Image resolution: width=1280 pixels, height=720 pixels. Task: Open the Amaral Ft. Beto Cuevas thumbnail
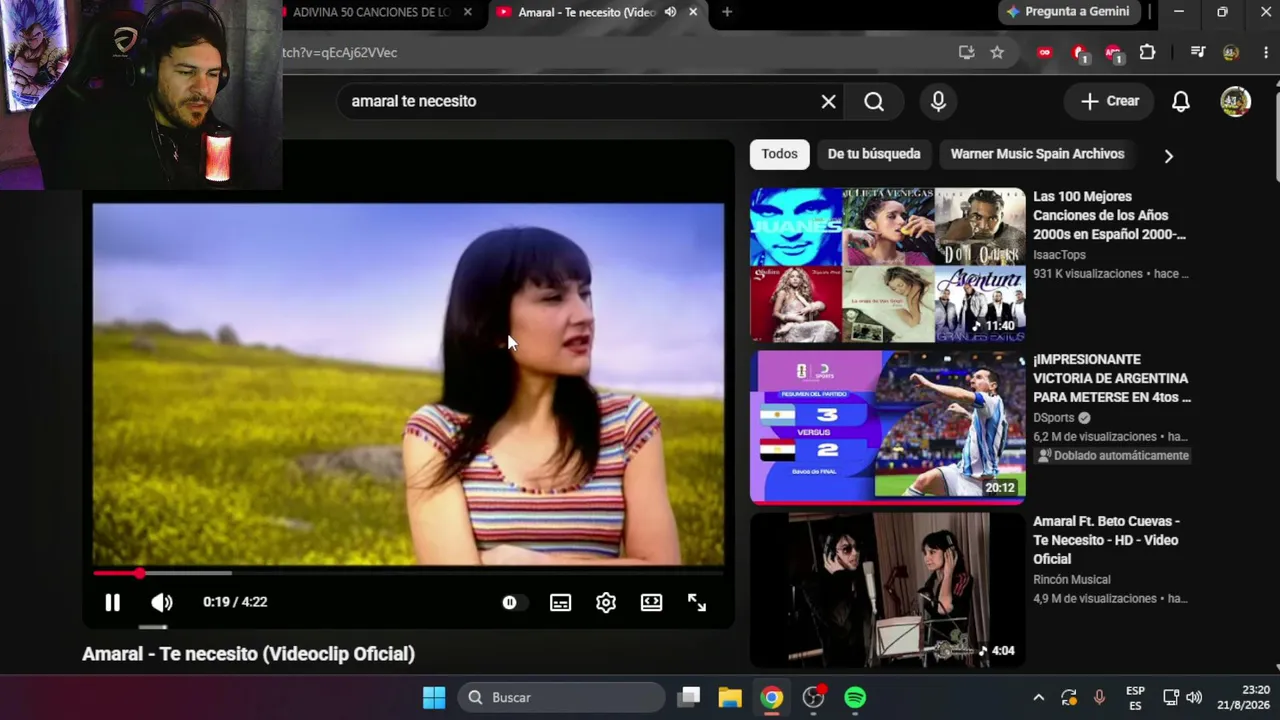(888, 590)
